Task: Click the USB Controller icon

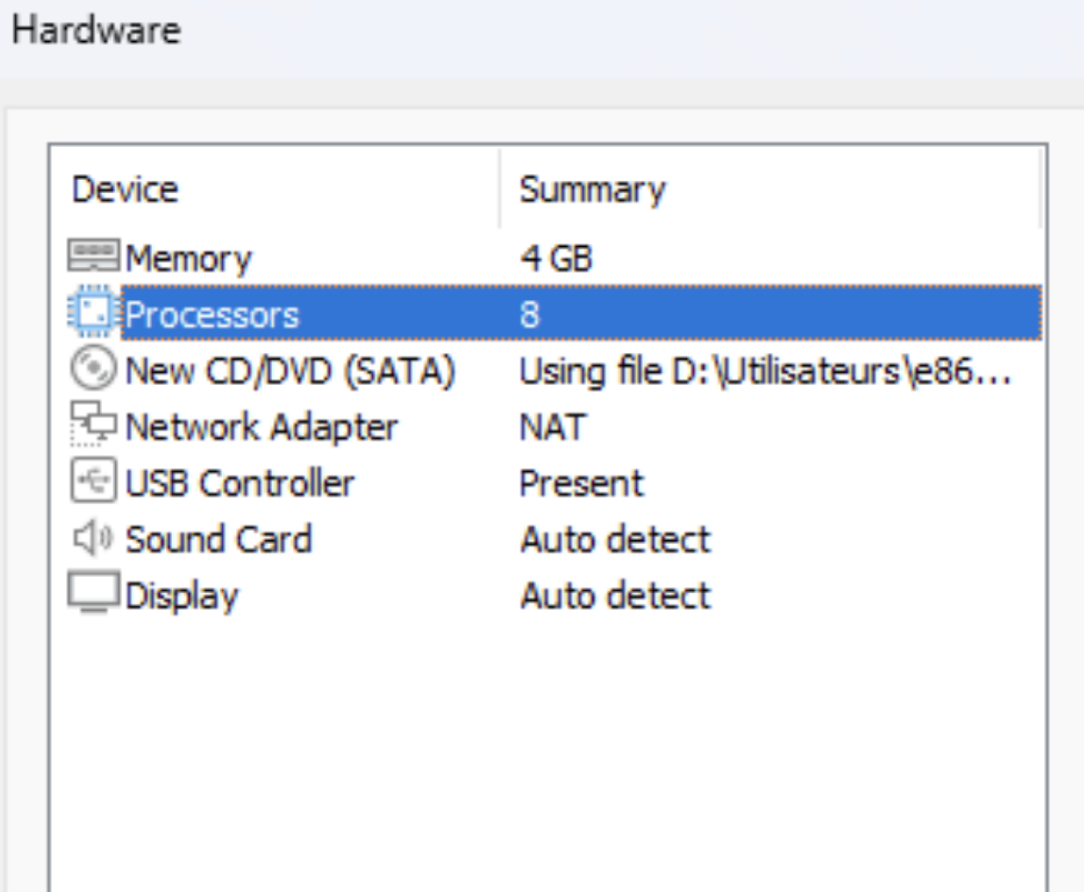Action: pyautogui.click(x=93, y=483)
